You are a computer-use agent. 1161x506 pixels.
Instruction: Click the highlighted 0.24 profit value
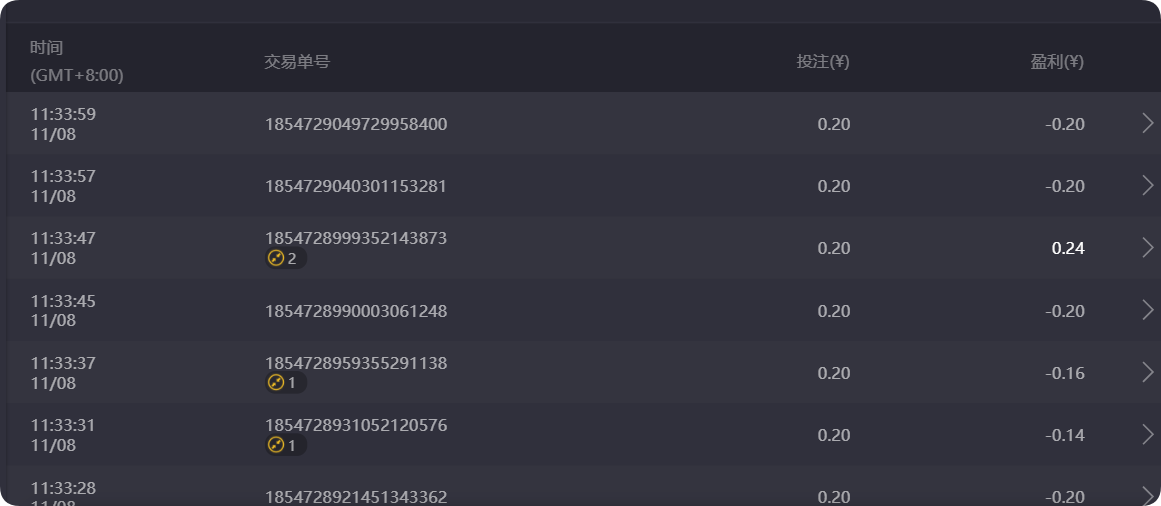pyautogui.click(x=1067, y=248)
